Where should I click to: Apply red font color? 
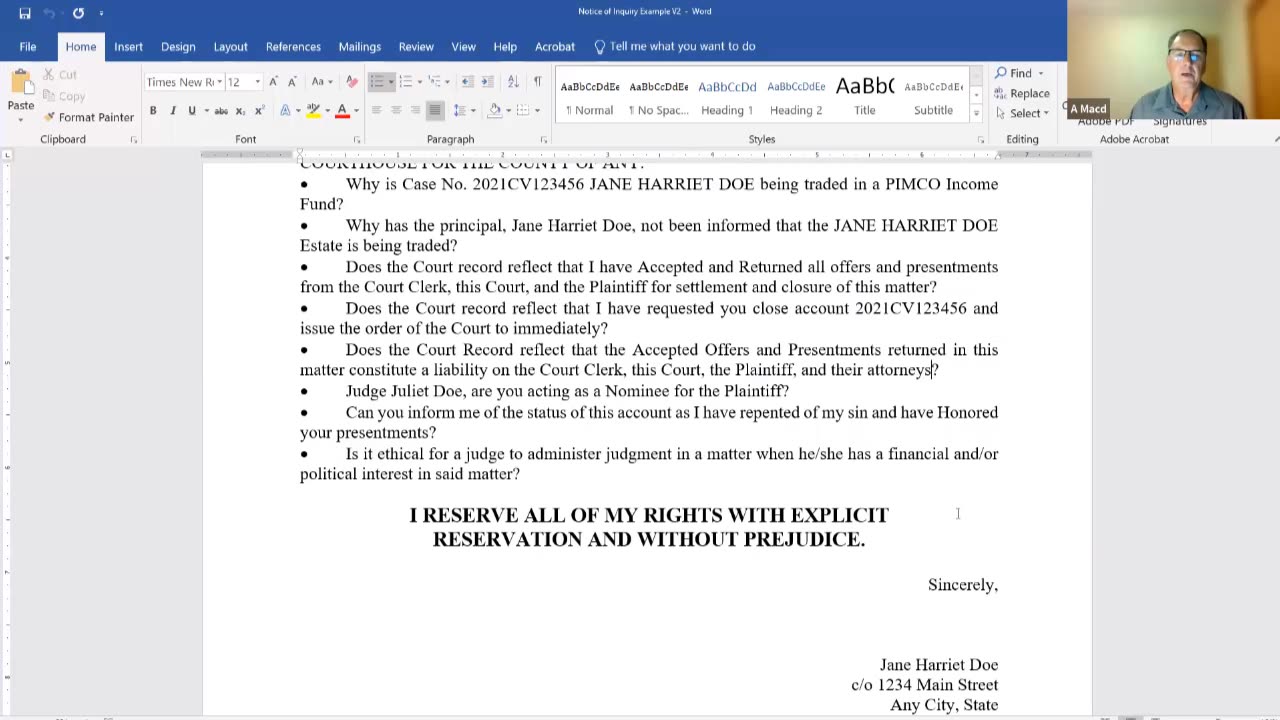tap(342, 110)
